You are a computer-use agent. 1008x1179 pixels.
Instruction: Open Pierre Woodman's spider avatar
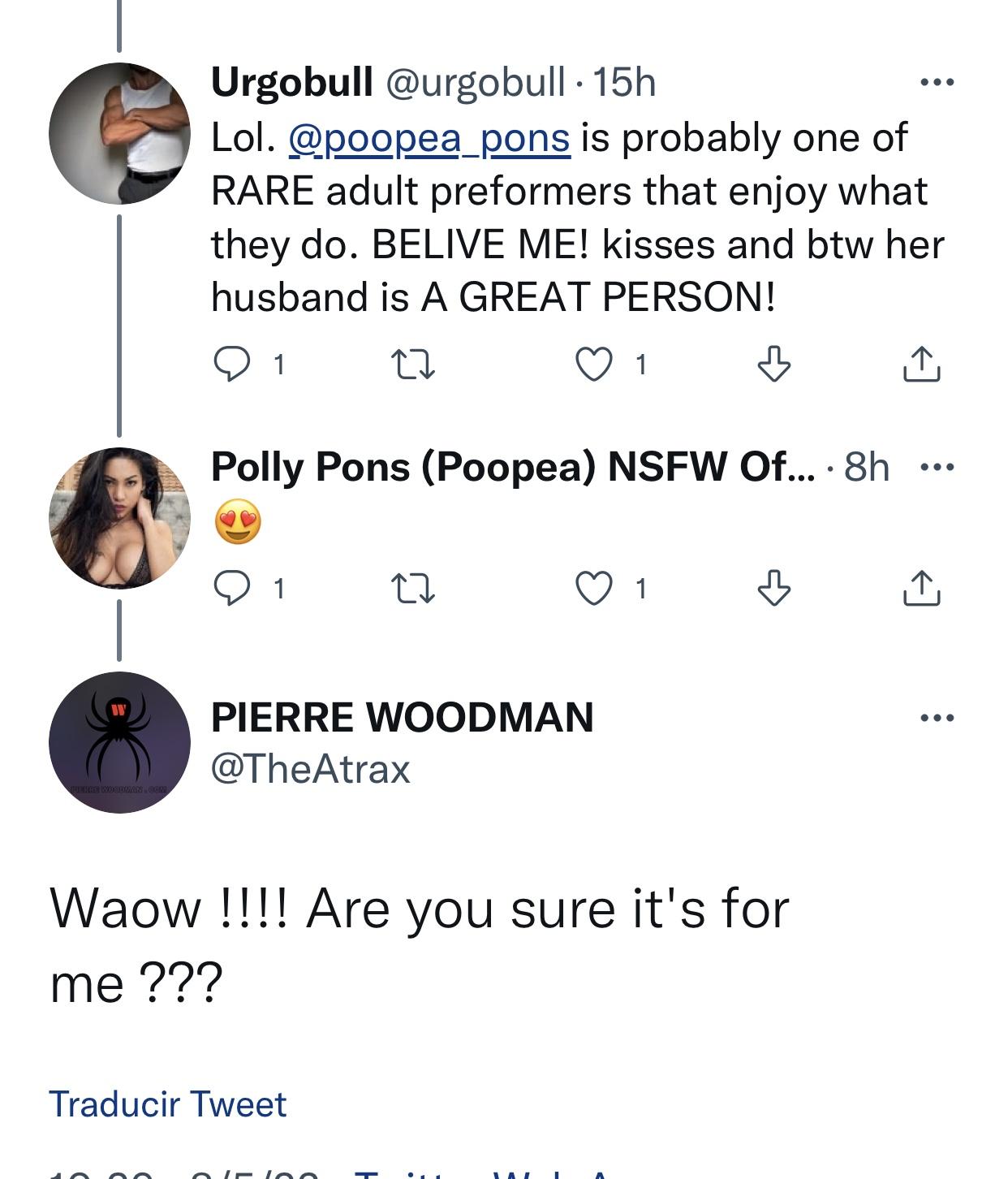coord(119,742)
